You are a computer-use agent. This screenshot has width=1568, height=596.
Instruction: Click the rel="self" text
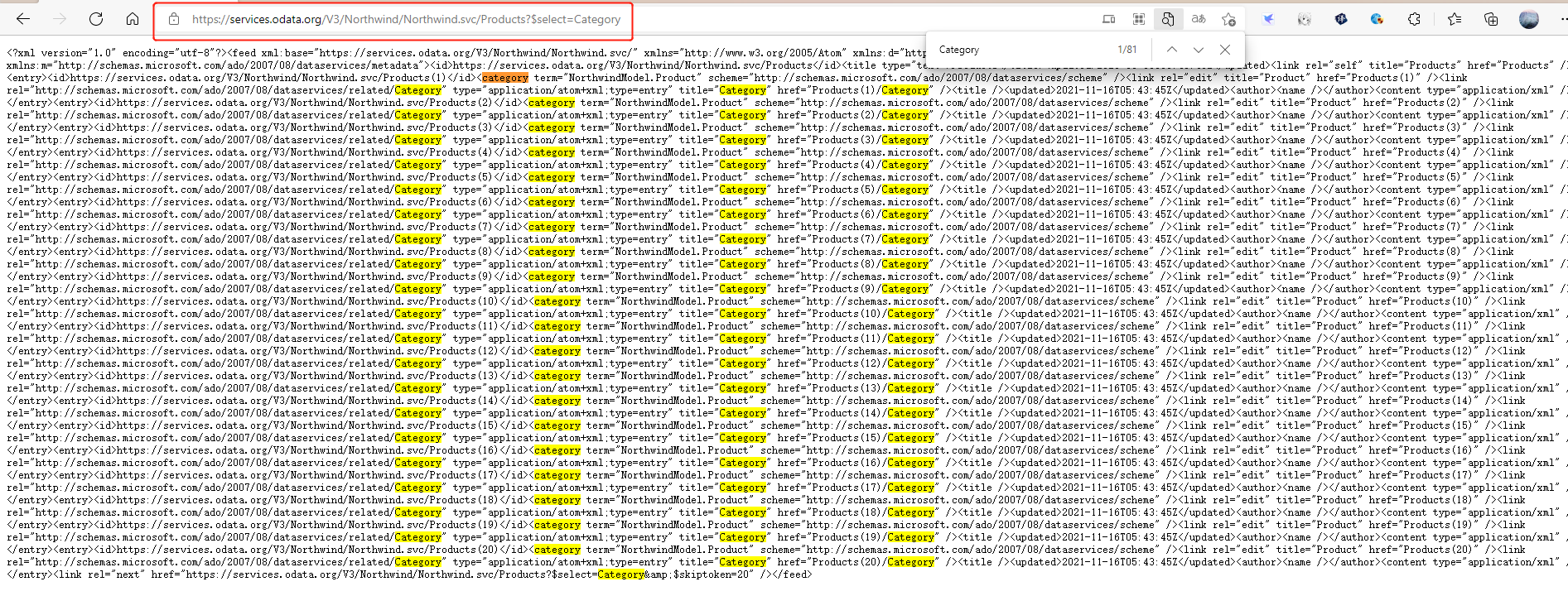(1334, 65)
